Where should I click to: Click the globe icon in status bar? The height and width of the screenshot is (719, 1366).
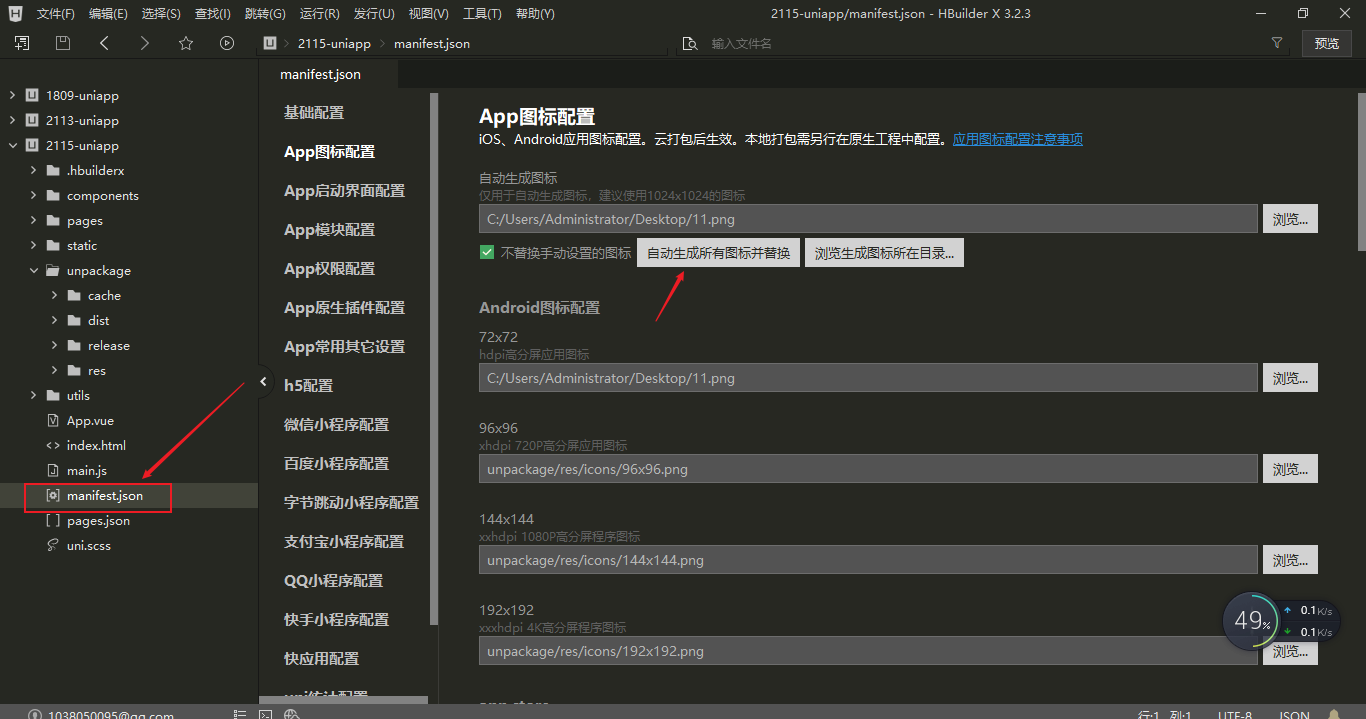coord(291,715)
